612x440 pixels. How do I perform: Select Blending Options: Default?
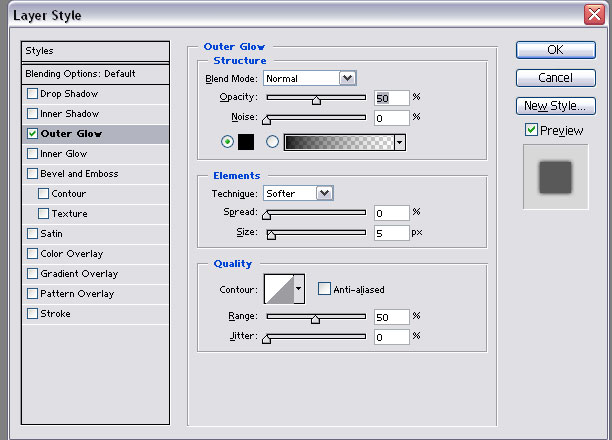pos(95,74)
